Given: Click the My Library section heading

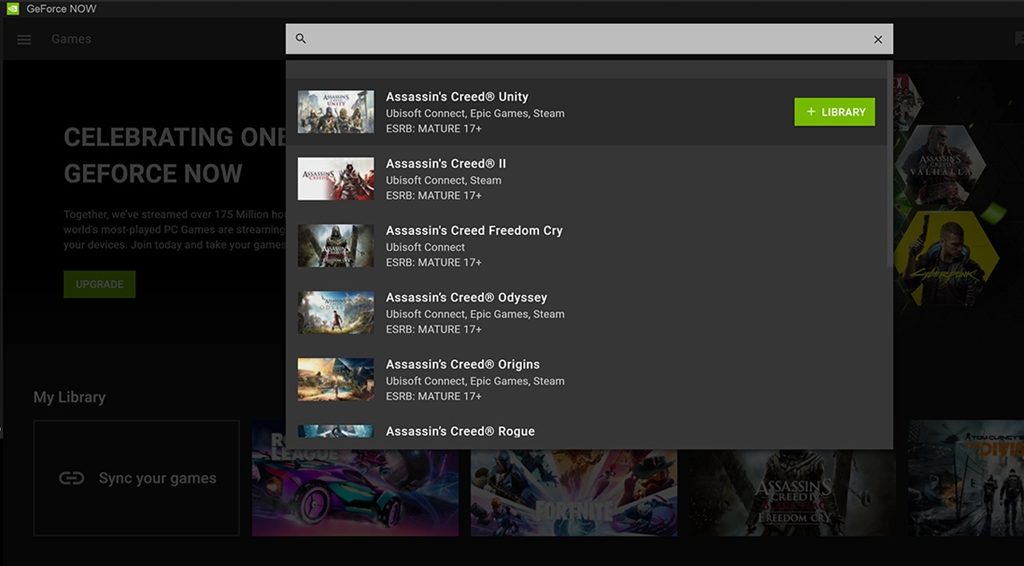Looking at the screenshot, I should (x=69, y=397).
